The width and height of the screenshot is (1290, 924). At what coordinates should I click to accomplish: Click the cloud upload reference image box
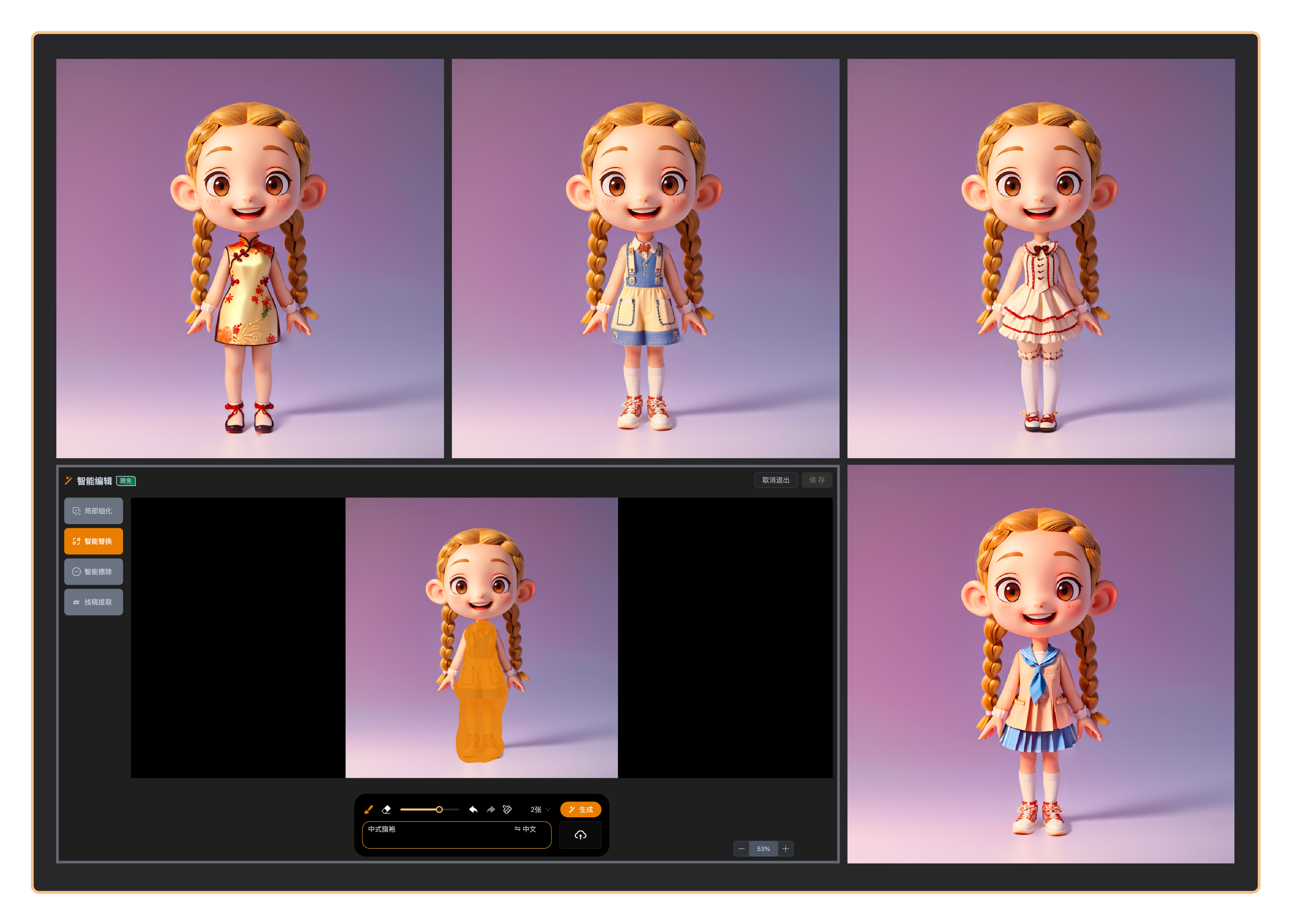click(580, 835)
